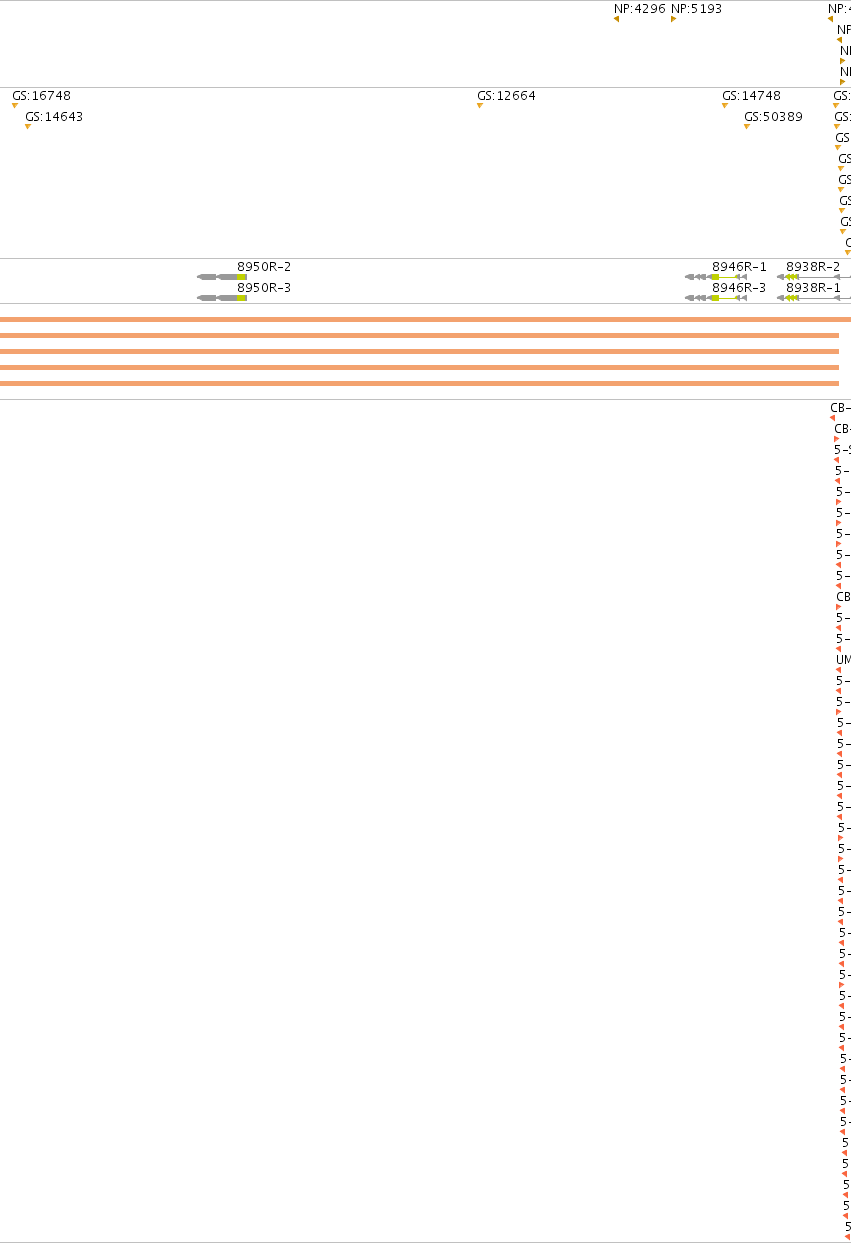Screen dimensions: 851x1243
Task: Select the GS:50389 marker
Action: [x=746, y=126]
